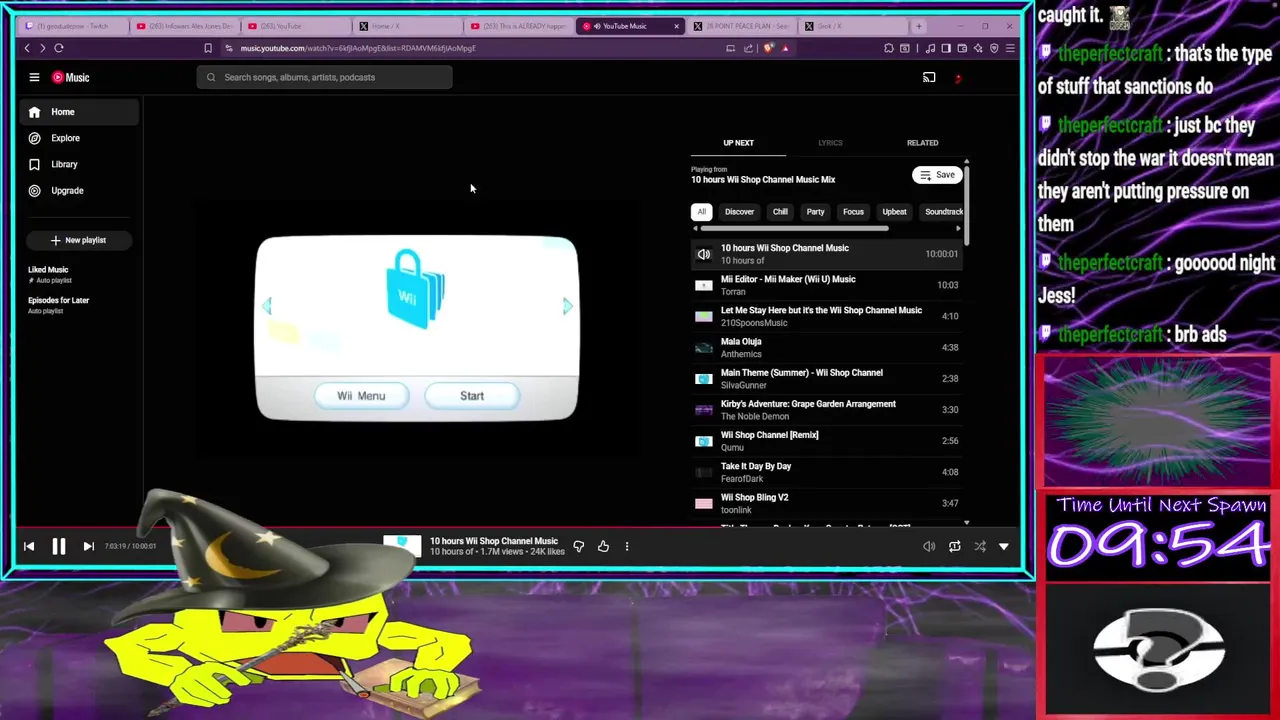
Task: Play Main Theme (Summer) - Wii Shop Channel
Action: pyautogui.click(x=827, y=378)
